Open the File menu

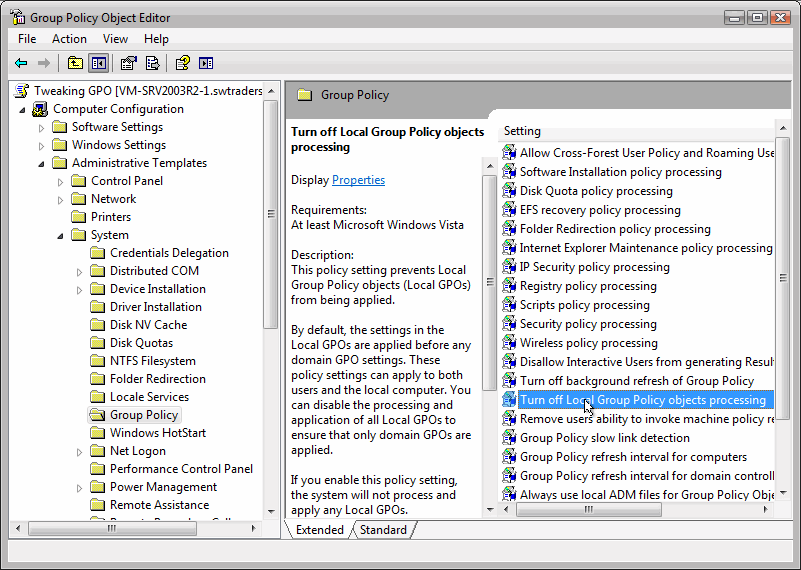(27, 39)
